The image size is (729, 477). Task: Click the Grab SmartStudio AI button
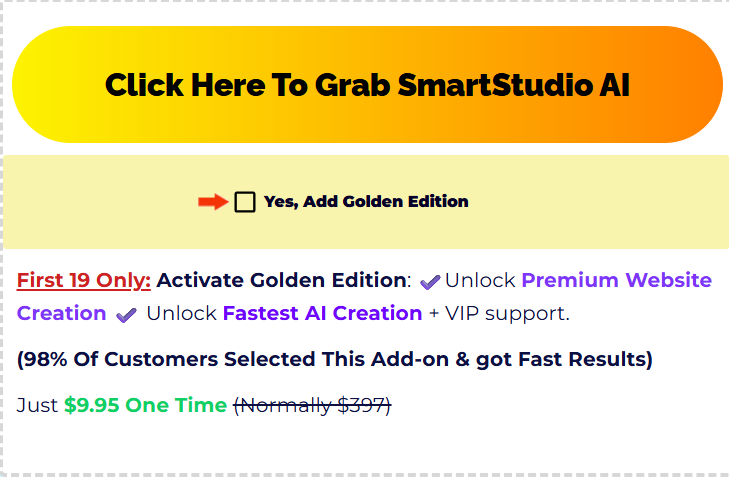click(x=367, y=84)
